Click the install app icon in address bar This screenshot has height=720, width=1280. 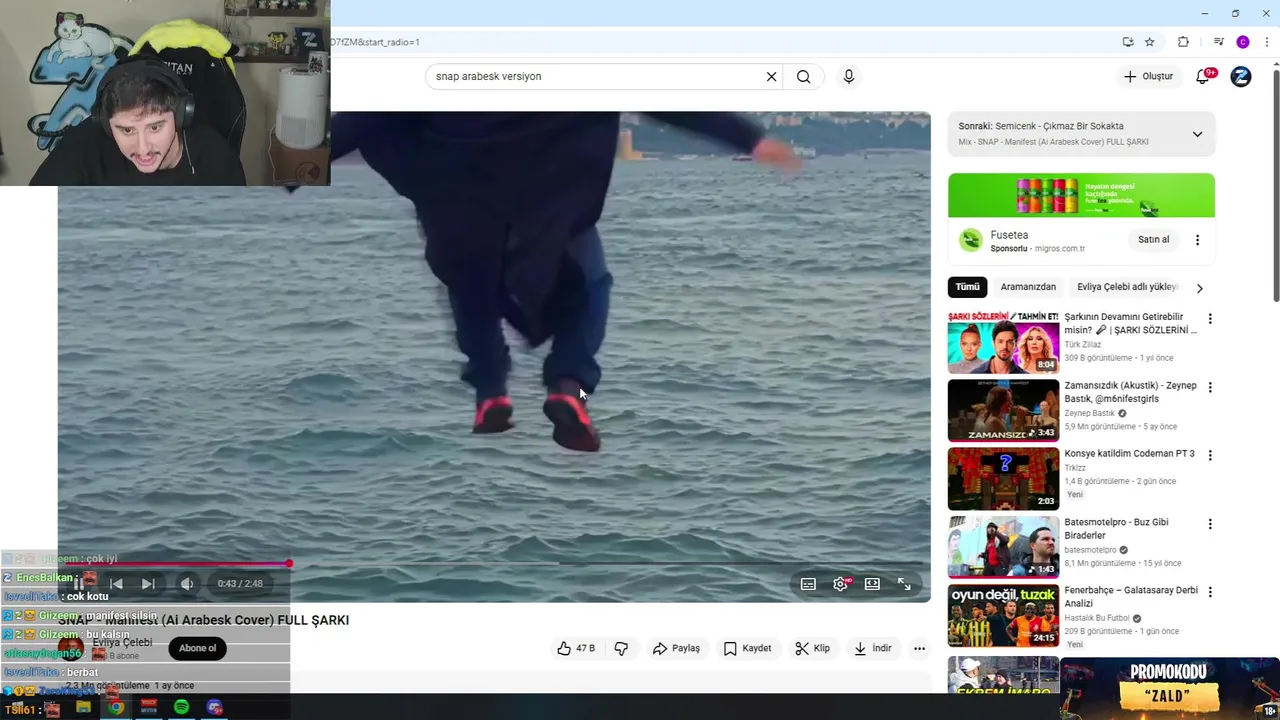click(x=1128, y=42)
